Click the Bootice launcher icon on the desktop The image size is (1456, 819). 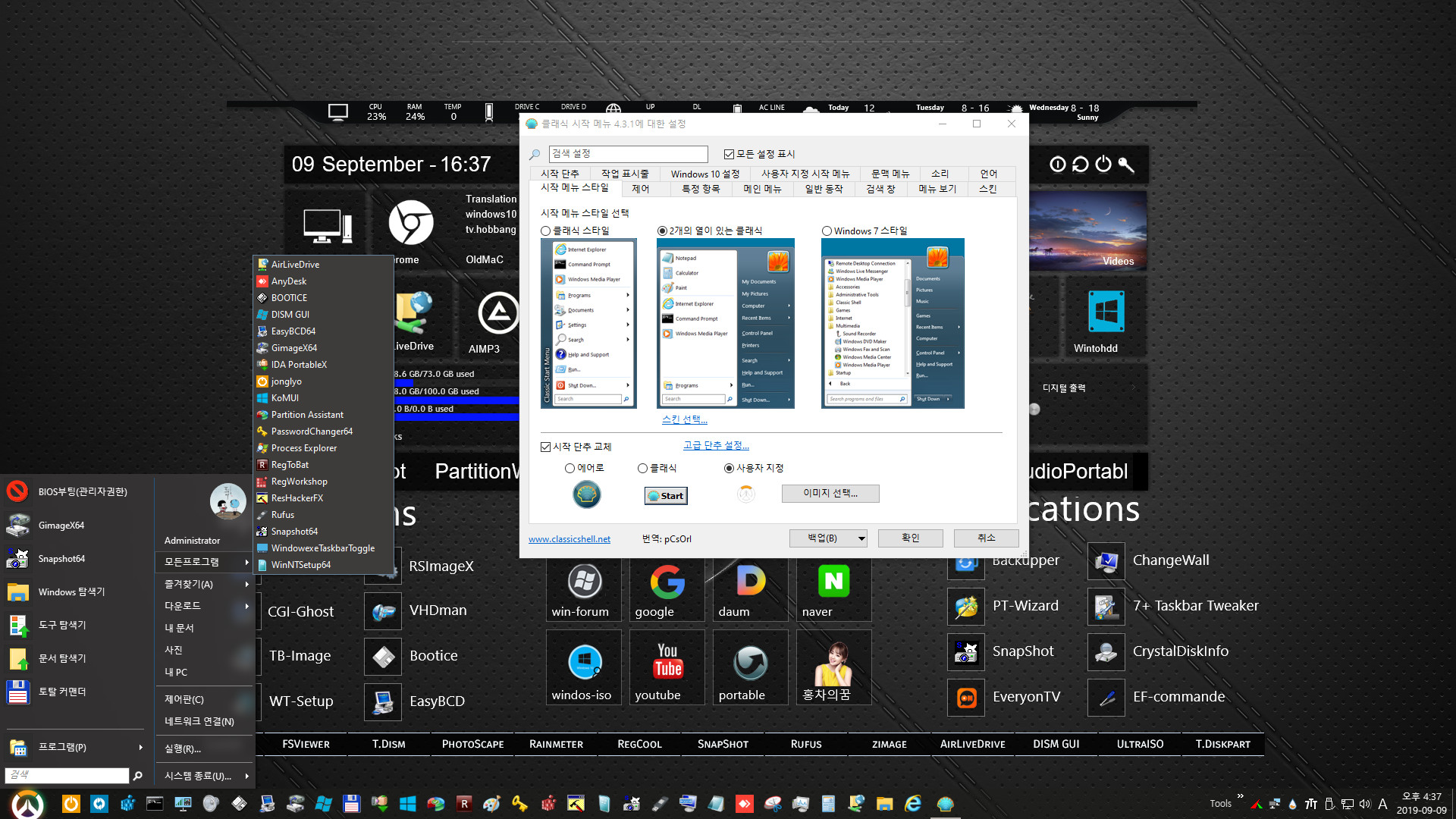coord(383,656)
